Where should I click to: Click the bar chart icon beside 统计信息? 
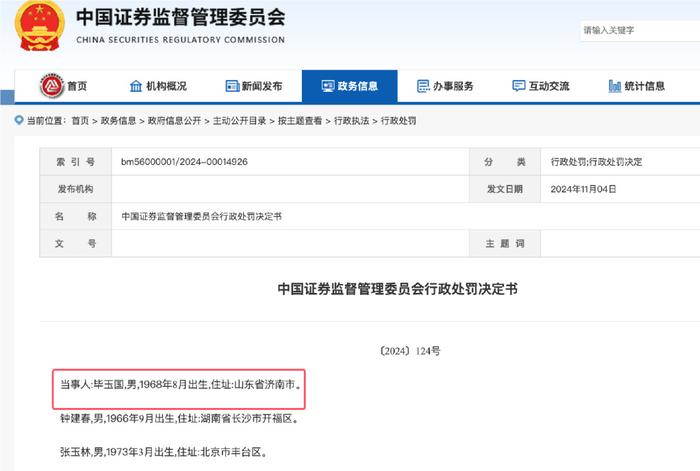(x=615, y=86)
